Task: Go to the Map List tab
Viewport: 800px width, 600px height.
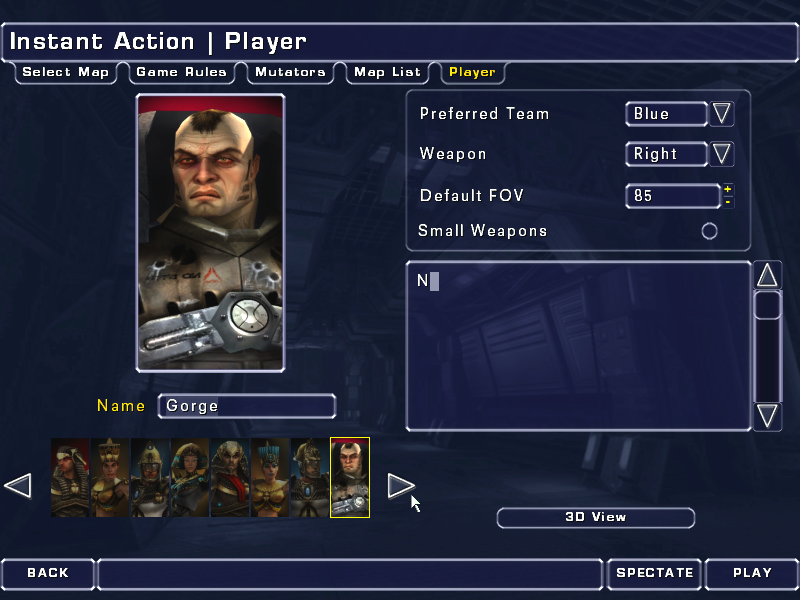Action: click(387, 72)
